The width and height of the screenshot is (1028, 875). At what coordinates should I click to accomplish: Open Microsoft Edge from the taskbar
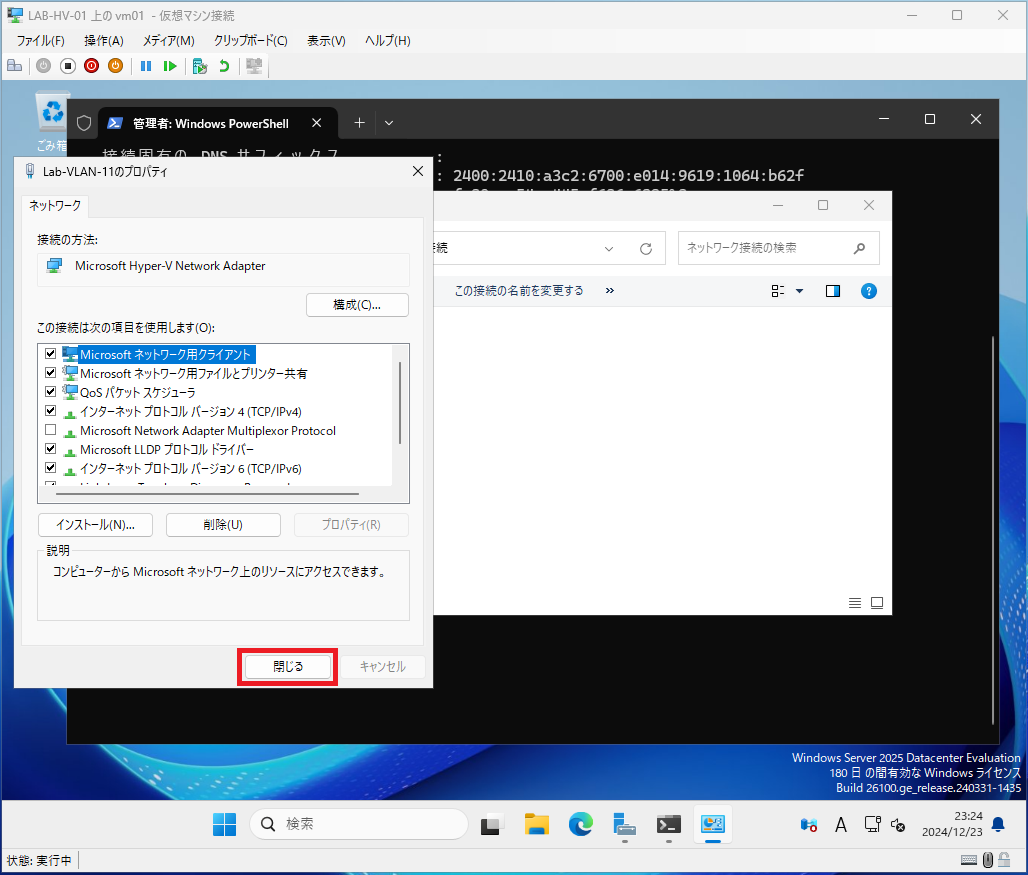(581, 825)
